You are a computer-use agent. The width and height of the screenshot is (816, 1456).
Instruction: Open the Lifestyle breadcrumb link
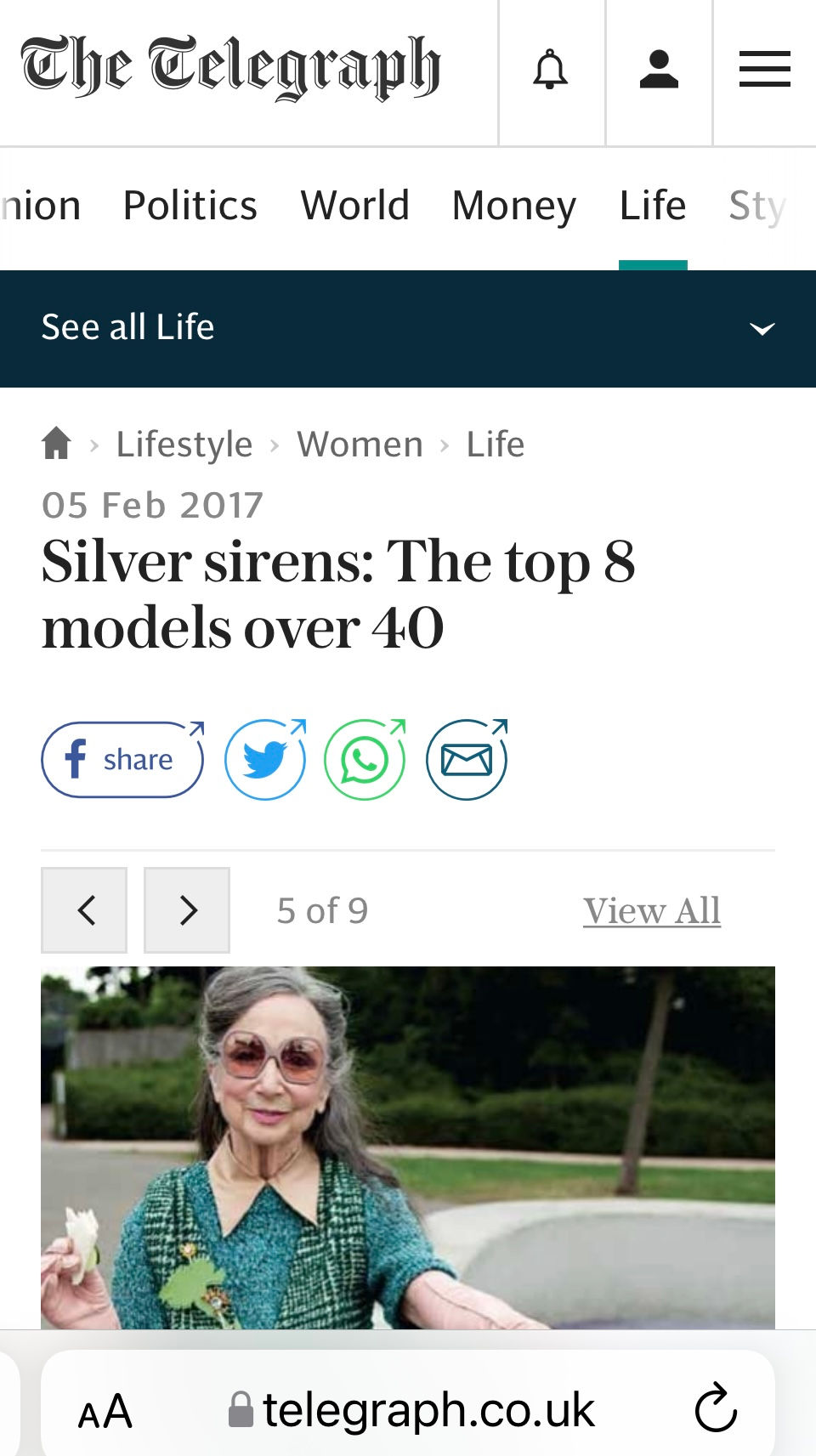point(184,444)
